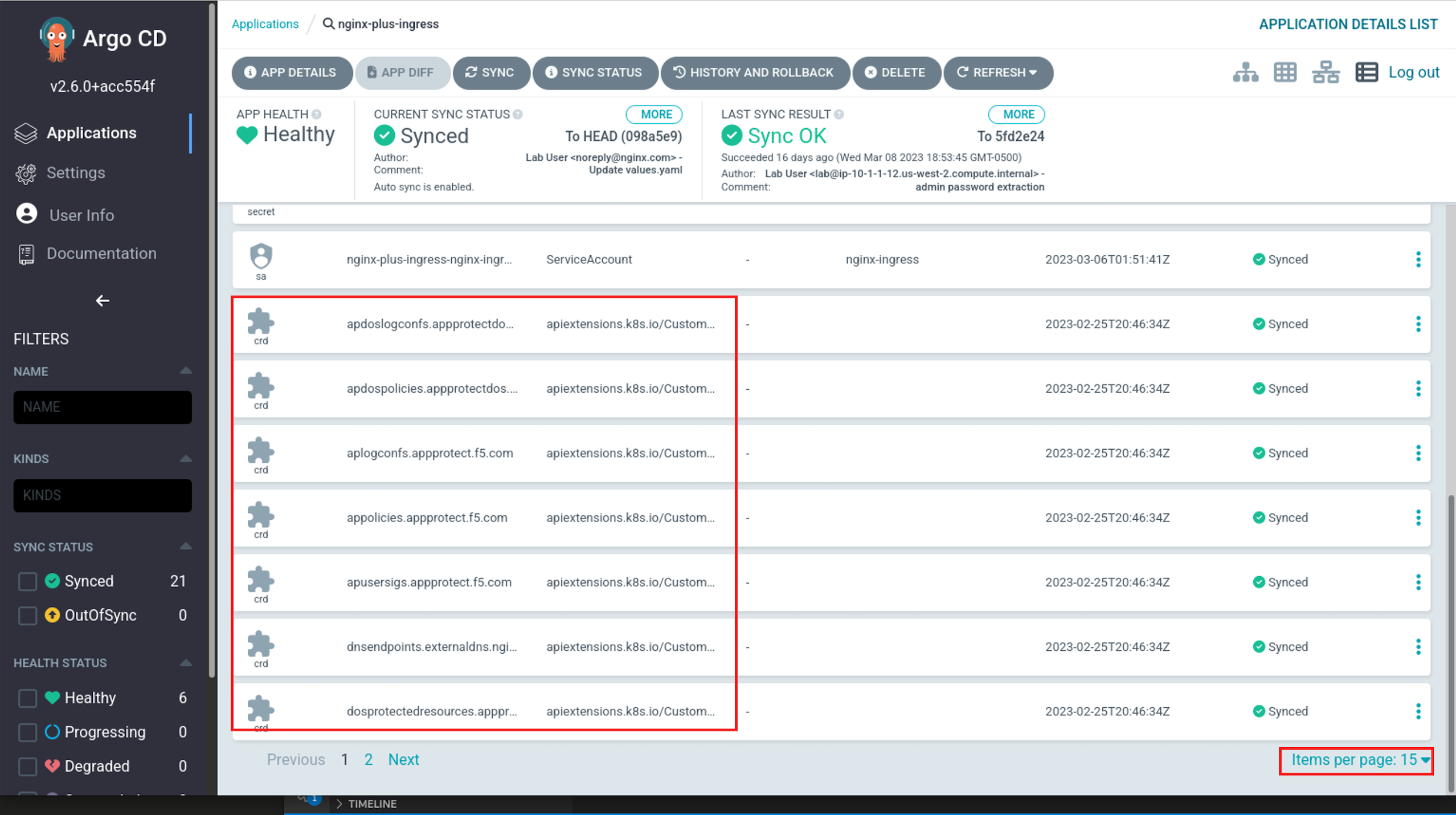Viewport: 1456px width, 815px height.
Task: Focus the NAME filter input field
Action: point(103,407)
